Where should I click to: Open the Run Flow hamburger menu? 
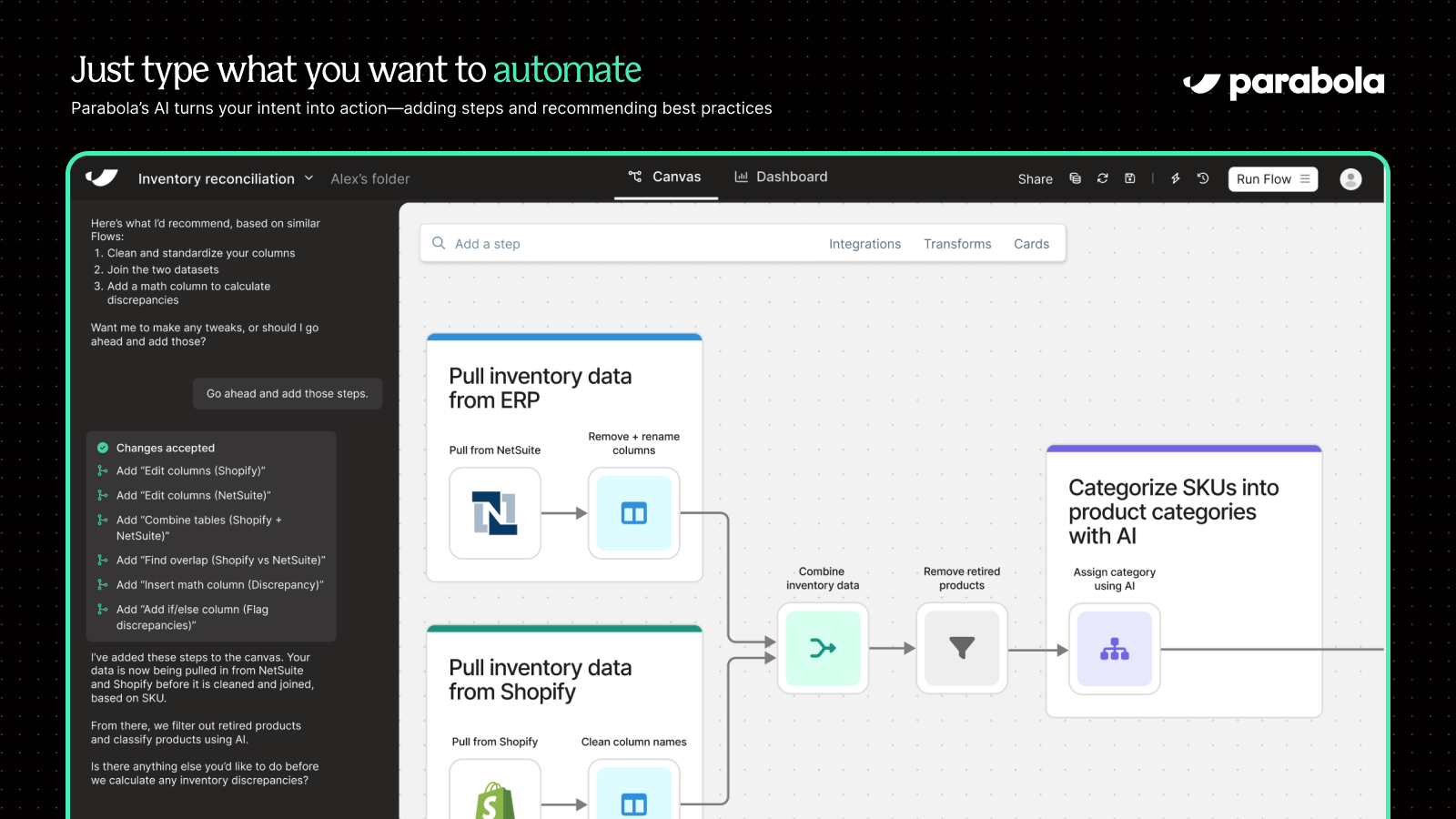coord(1305,179)
